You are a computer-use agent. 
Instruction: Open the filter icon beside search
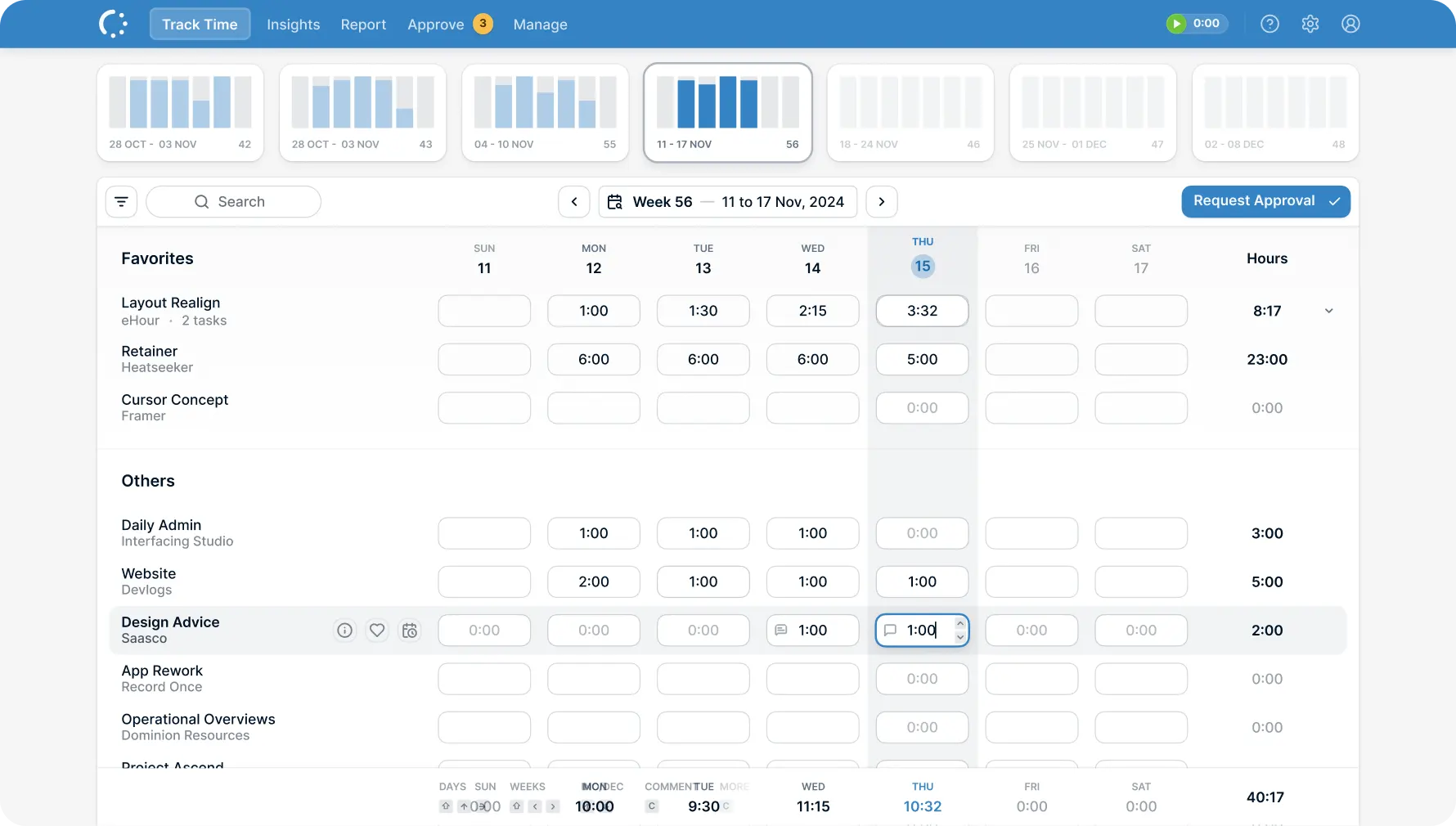tap(120, 201)
